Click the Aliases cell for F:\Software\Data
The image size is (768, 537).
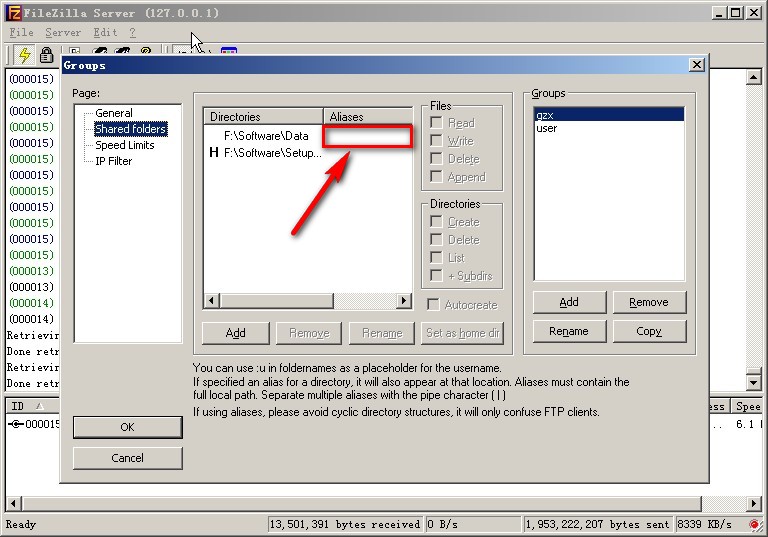(x=367, y=136)
